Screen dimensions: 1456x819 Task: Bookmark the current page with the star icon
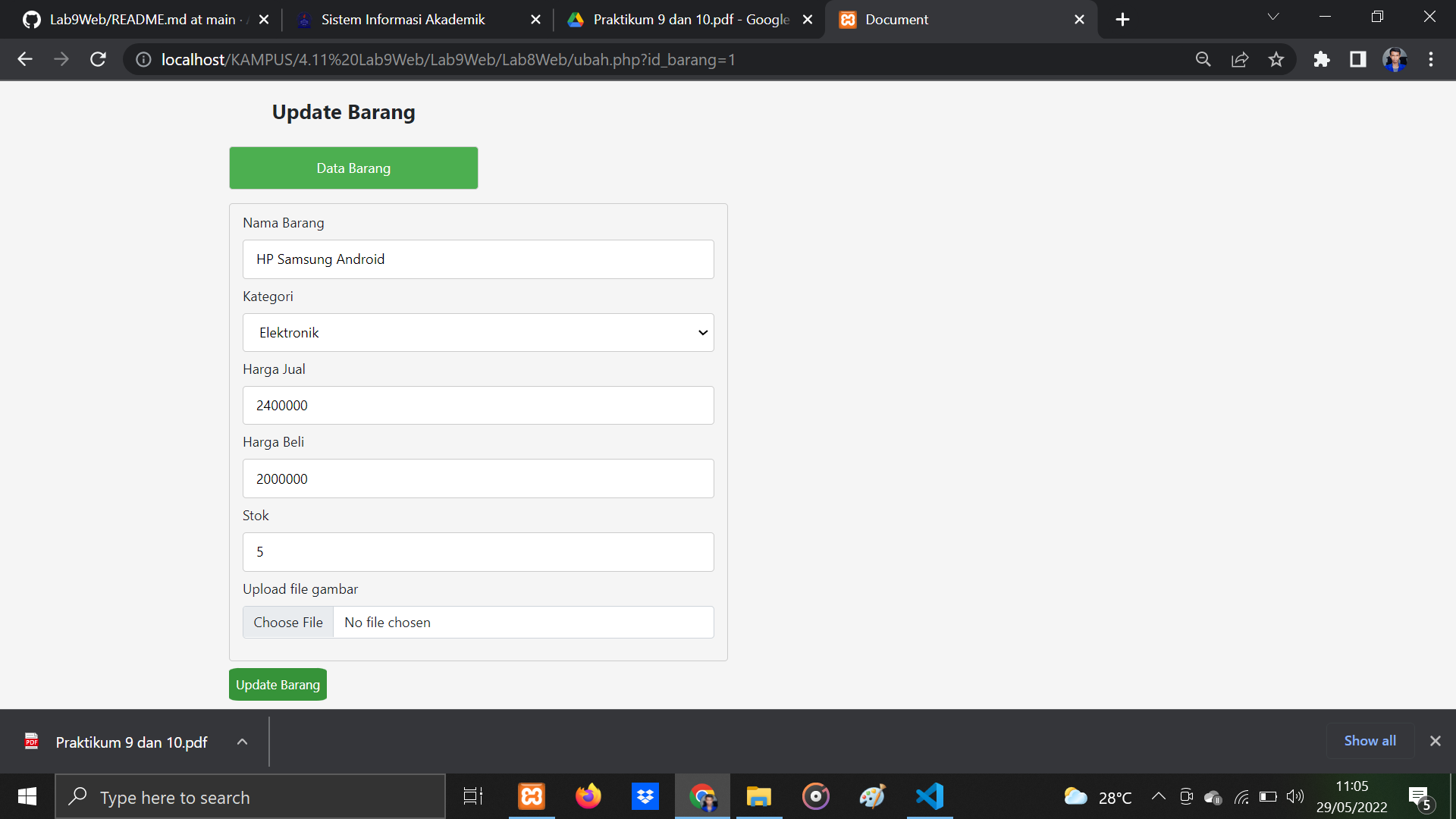pyautogui.click(x=1276, y=59)
